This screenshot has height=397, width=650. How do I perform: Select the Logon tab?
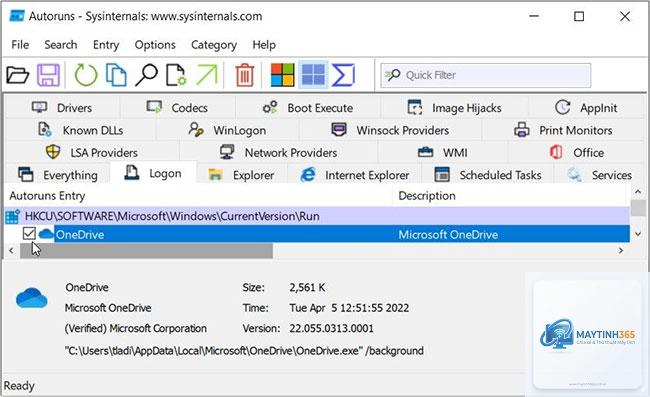[153, 173]
